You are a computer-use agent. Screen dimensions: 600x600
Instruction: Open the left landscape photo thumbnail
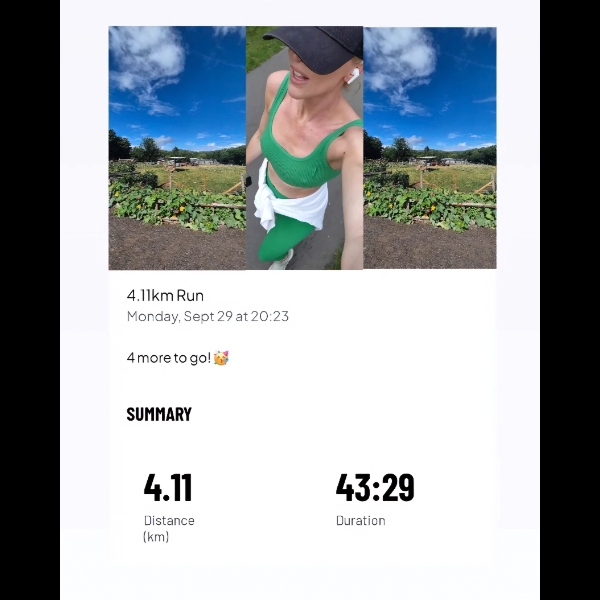pyautogui.click(x=177, y=148)
